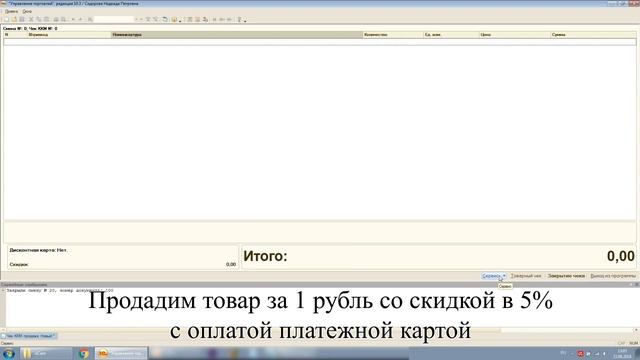Click the Товарный чек button
Viewport: 640px width, 360px height.
[x=526, y=276]
